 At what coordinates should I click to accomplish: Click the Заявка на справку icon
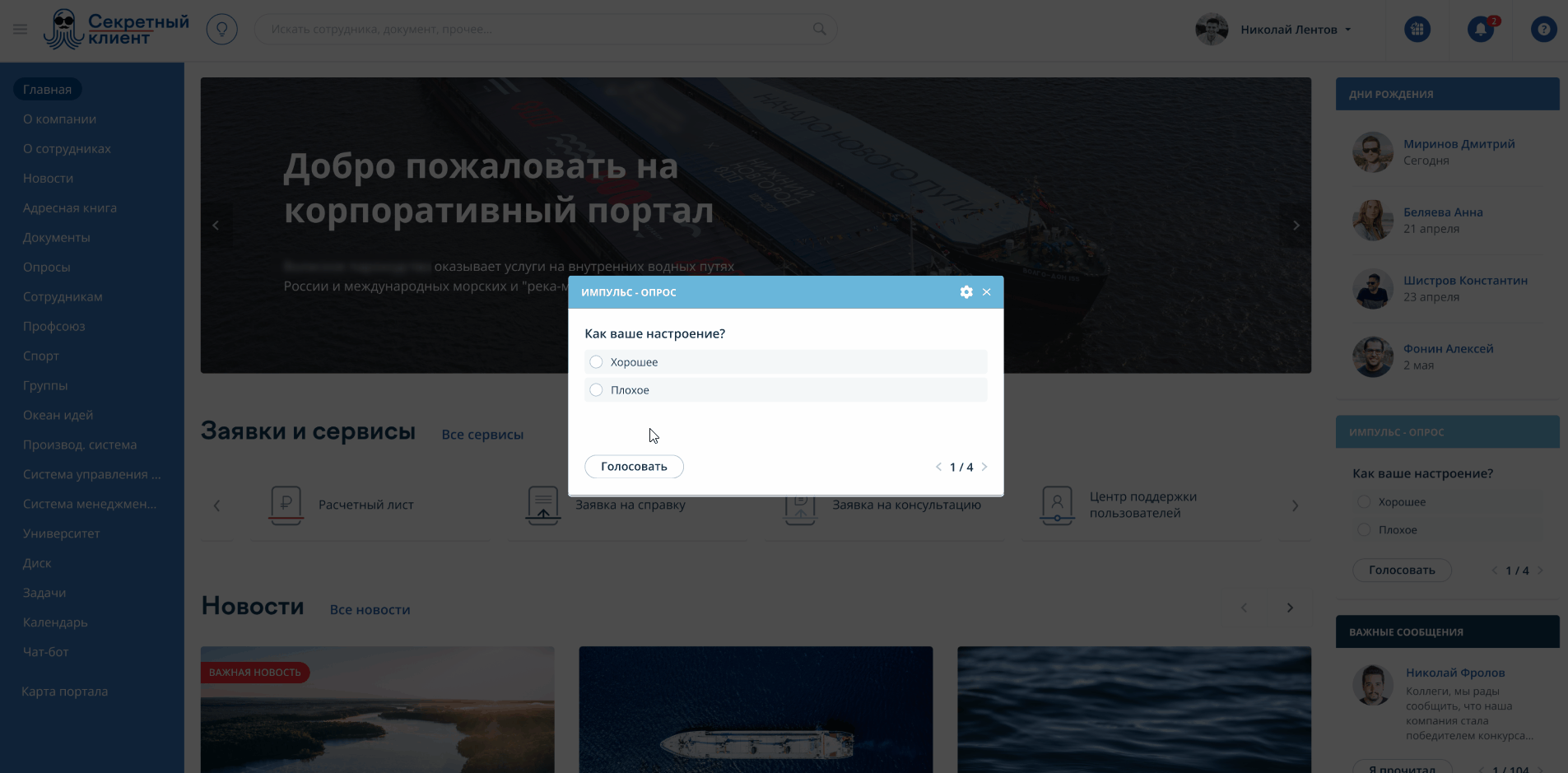[543, 505]
